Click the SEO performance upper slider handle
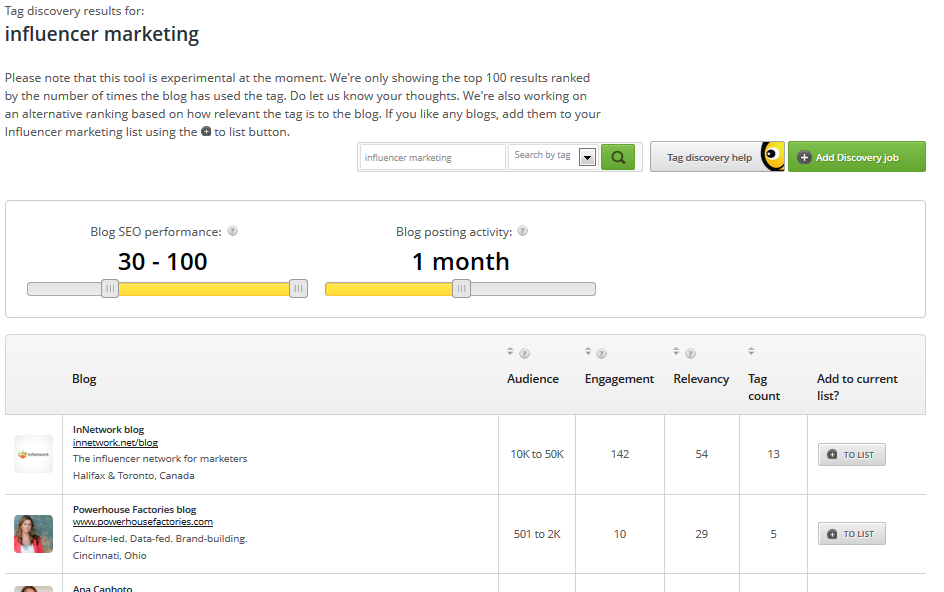The width and height of the screenshot is (944, 592). click(299, 289)
